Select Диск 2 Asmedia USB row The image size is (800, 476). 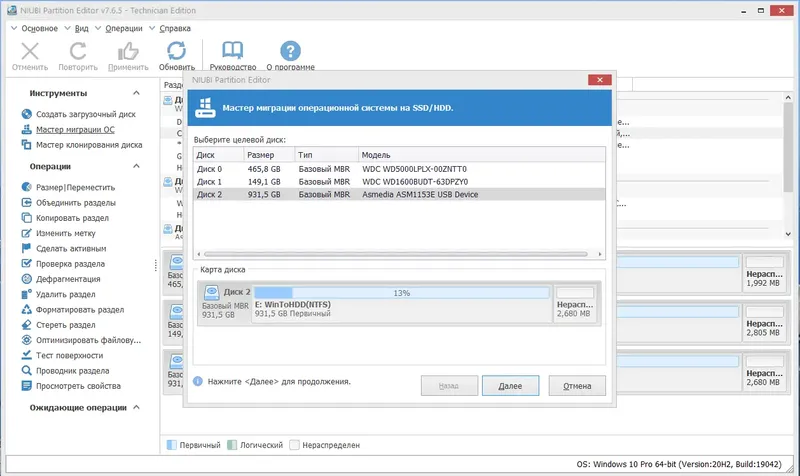click(x=399, y=194)
